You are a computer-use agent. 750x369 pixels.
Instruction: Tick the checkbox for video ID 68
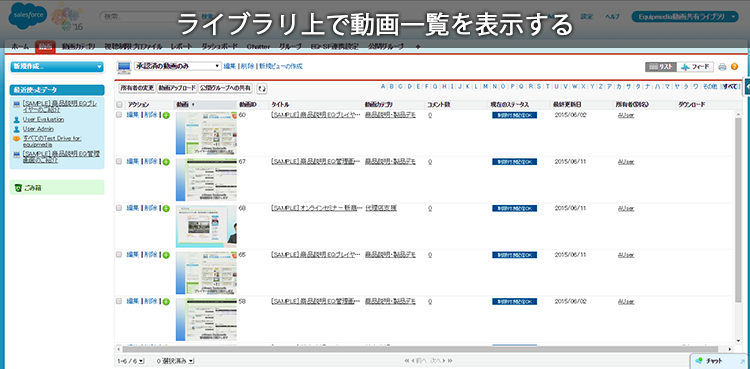click(119, 208)
